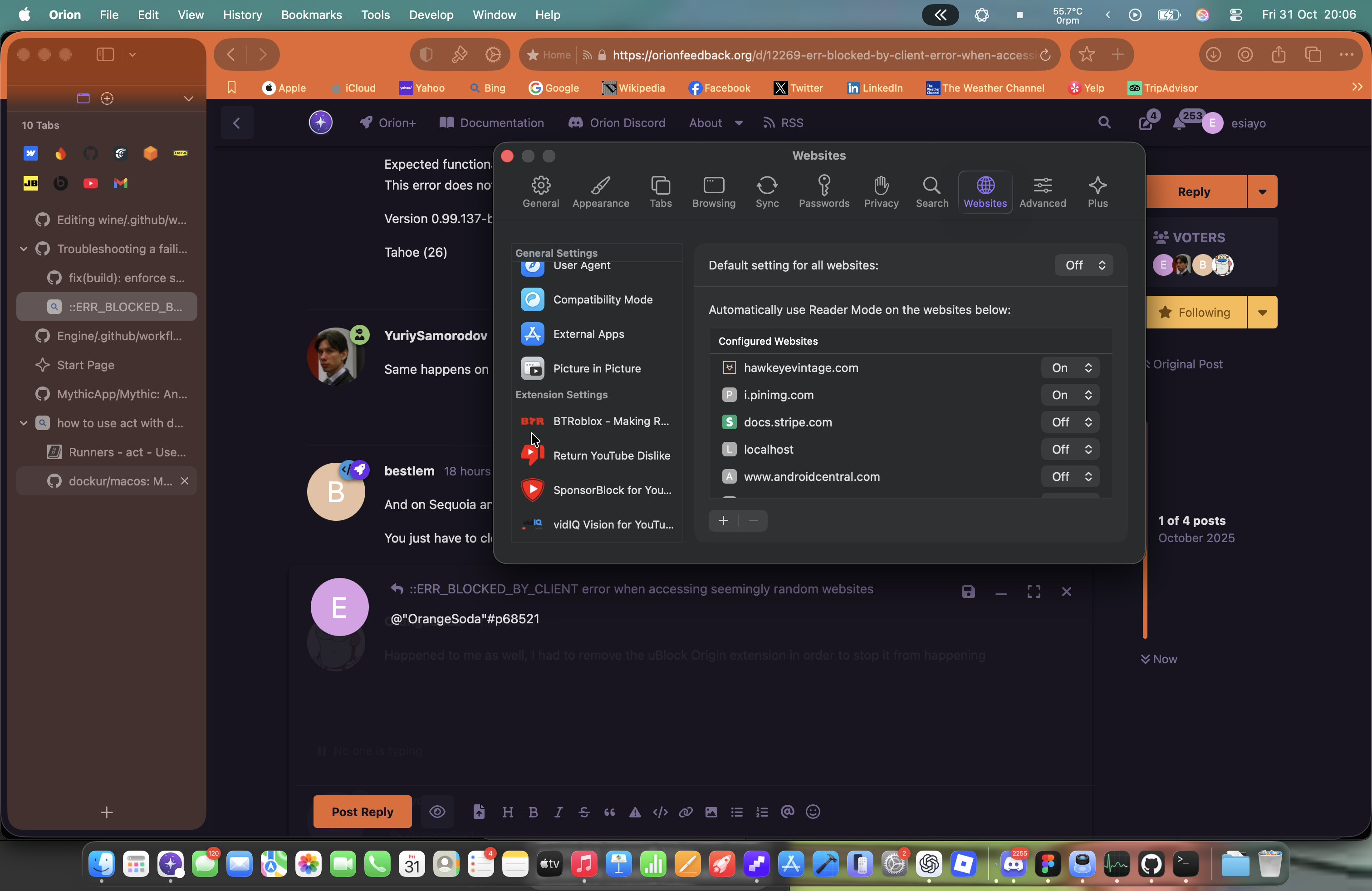The height and width of the screenshot is (891, 1372).
Task: Expand the reply composer to fullscreen
Action: coord(1034,592)
